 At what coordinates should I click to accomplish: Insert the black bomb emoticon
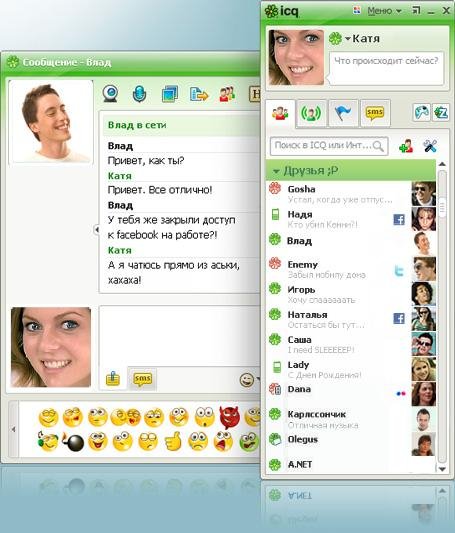[74, 442]
